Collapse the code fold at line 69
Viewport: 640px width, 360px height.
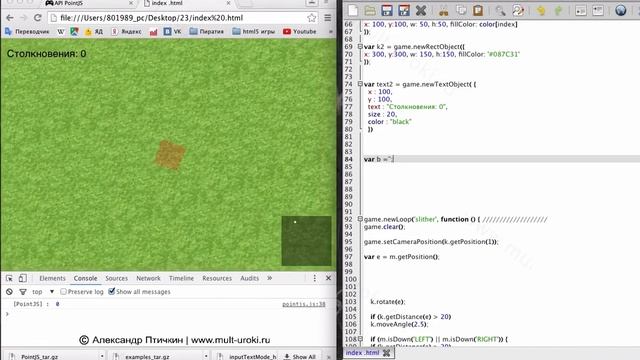tap(360, 47)
